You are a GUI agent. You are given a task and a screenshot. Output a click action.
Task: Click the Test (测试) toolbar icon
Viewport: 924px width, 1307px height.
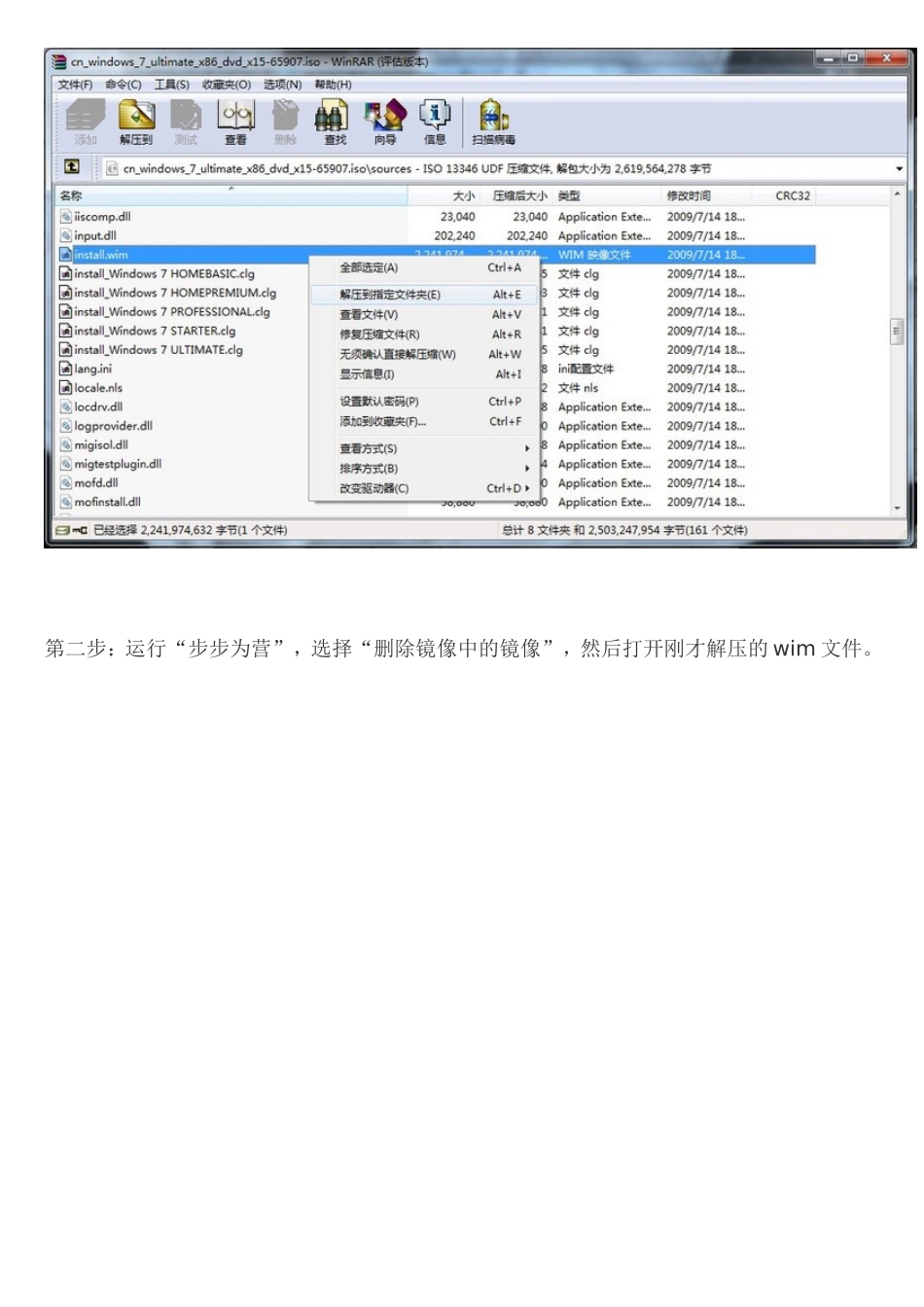tap(185, 122)
